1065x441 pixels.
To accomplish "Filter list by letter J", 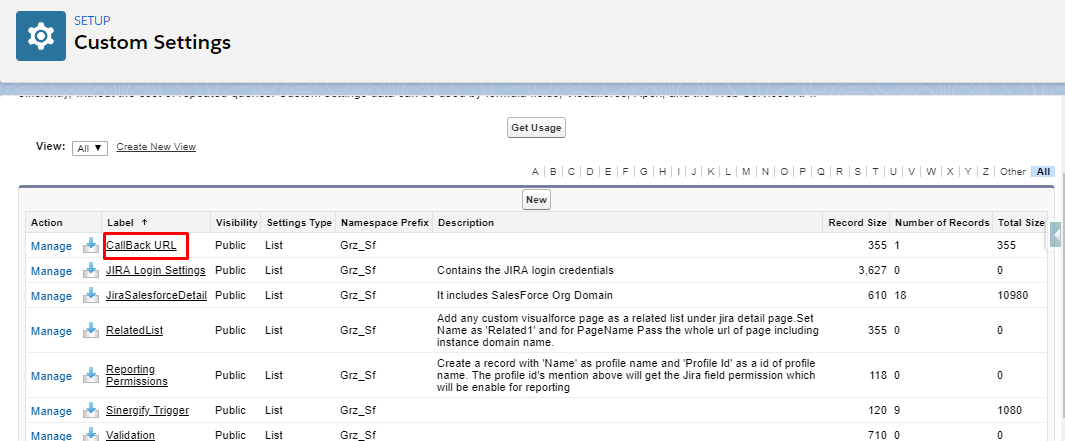I will point(693,172).
